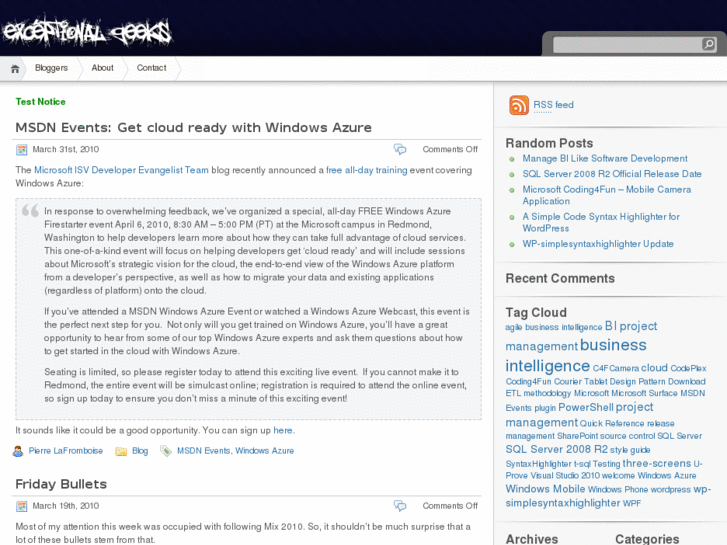Select the 'SQL Server 2008 R2' tag
This screenshot has height=545, width=727.
pos(556,449)
